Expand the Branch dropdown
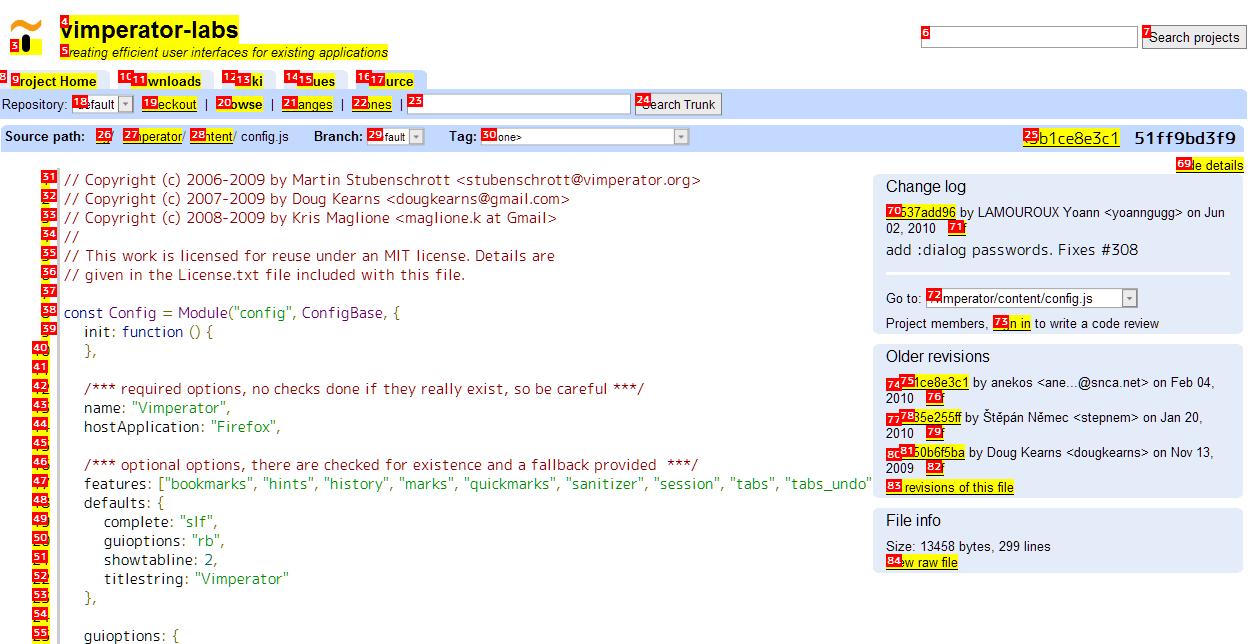The image size is (1249, 644). point(396,137)
